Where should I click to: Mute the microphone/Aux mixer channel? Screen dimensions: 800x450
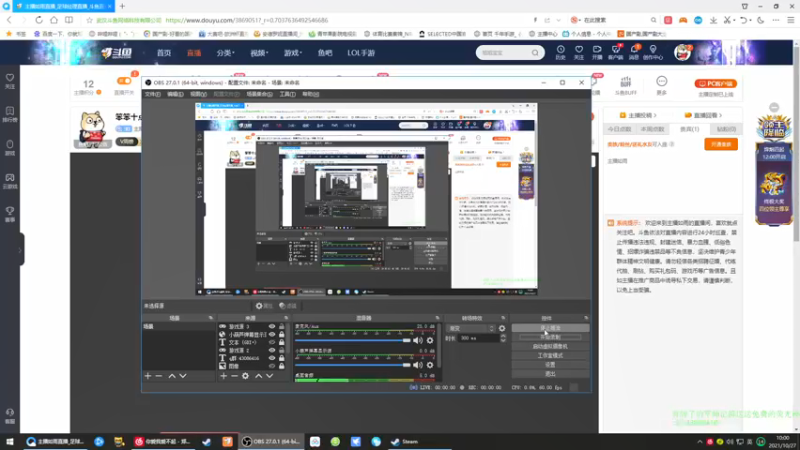click(418, 340)
